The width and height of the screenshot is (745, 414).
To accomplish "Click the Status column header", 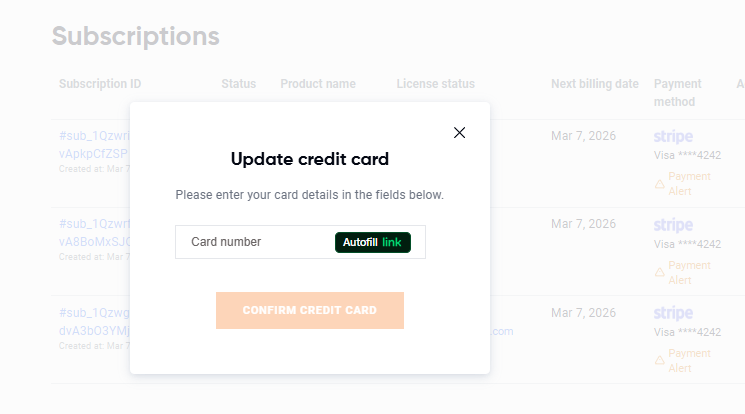I will click(x=238, y=84).
